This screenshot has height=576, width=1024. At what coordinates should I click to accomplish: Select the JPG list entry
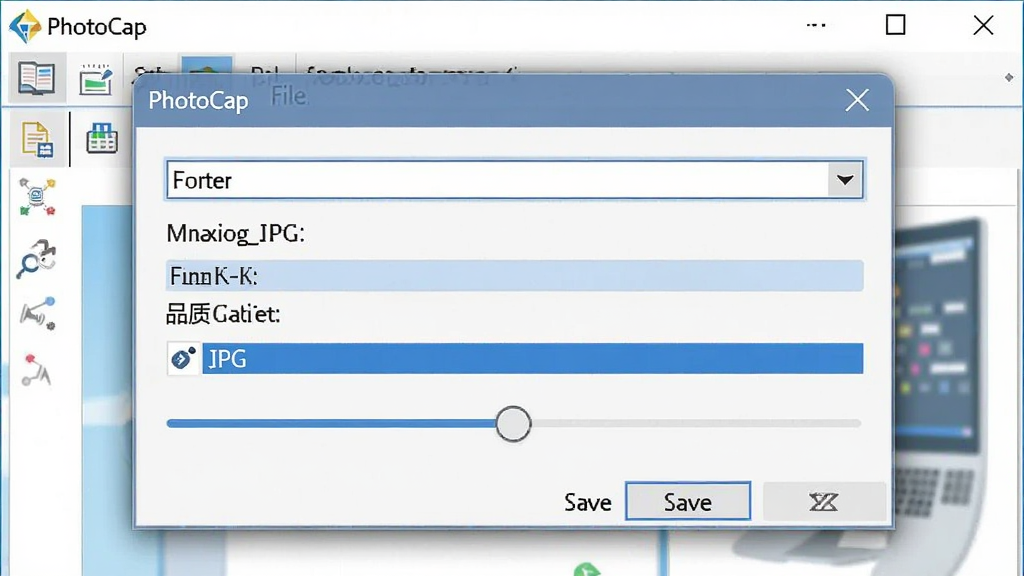point(532,359)
